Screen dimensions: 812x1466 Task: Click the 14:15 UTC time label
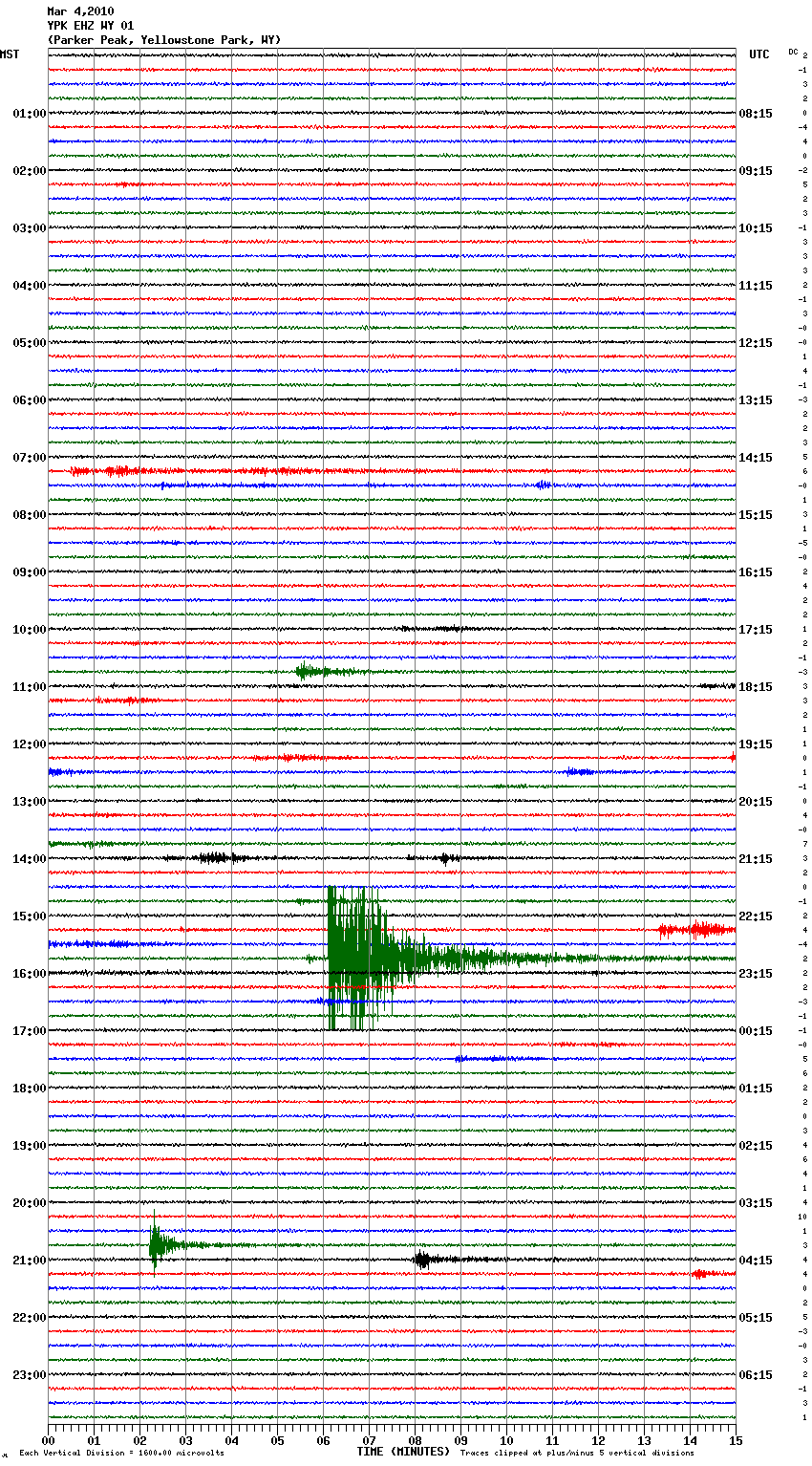[x=756, y=458]
